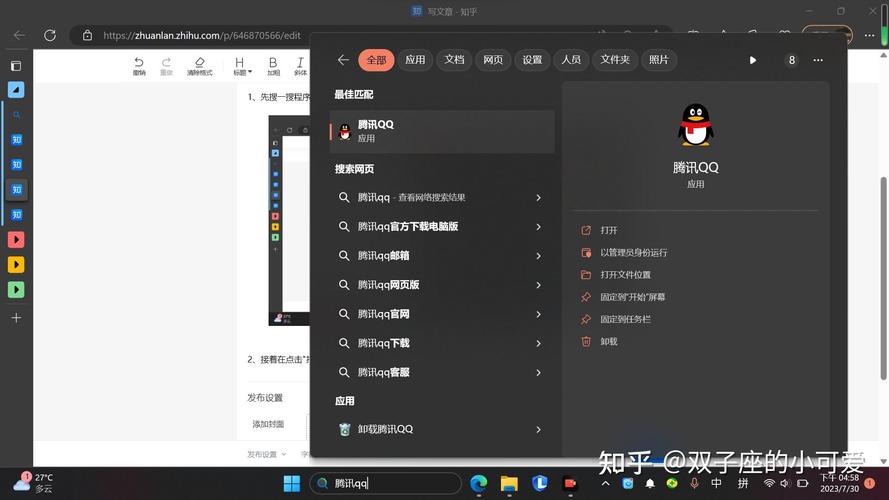The image size is (889, 500).
Task: Open the 发布设置 dropdown at the bottom
Action: click(x=266, y=454)
